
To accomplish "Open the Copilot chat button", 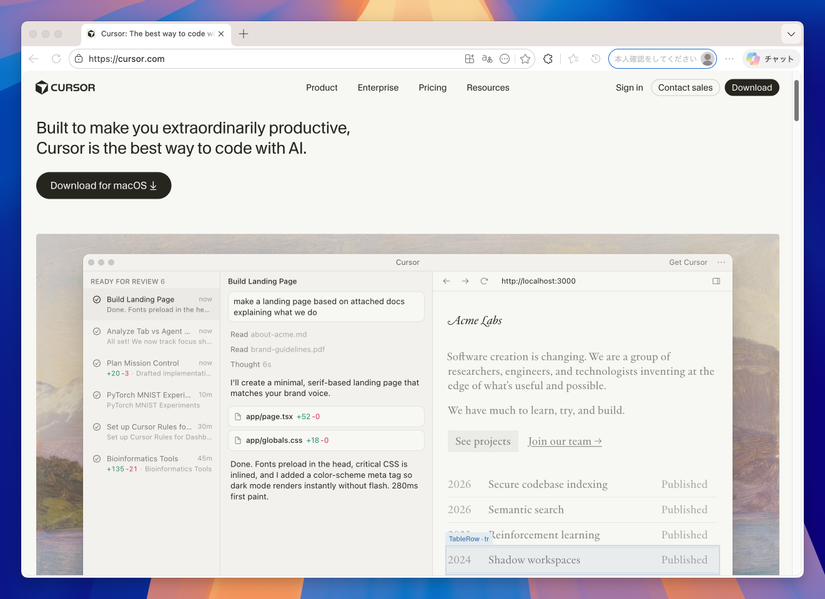I will [x=770, y=59].
